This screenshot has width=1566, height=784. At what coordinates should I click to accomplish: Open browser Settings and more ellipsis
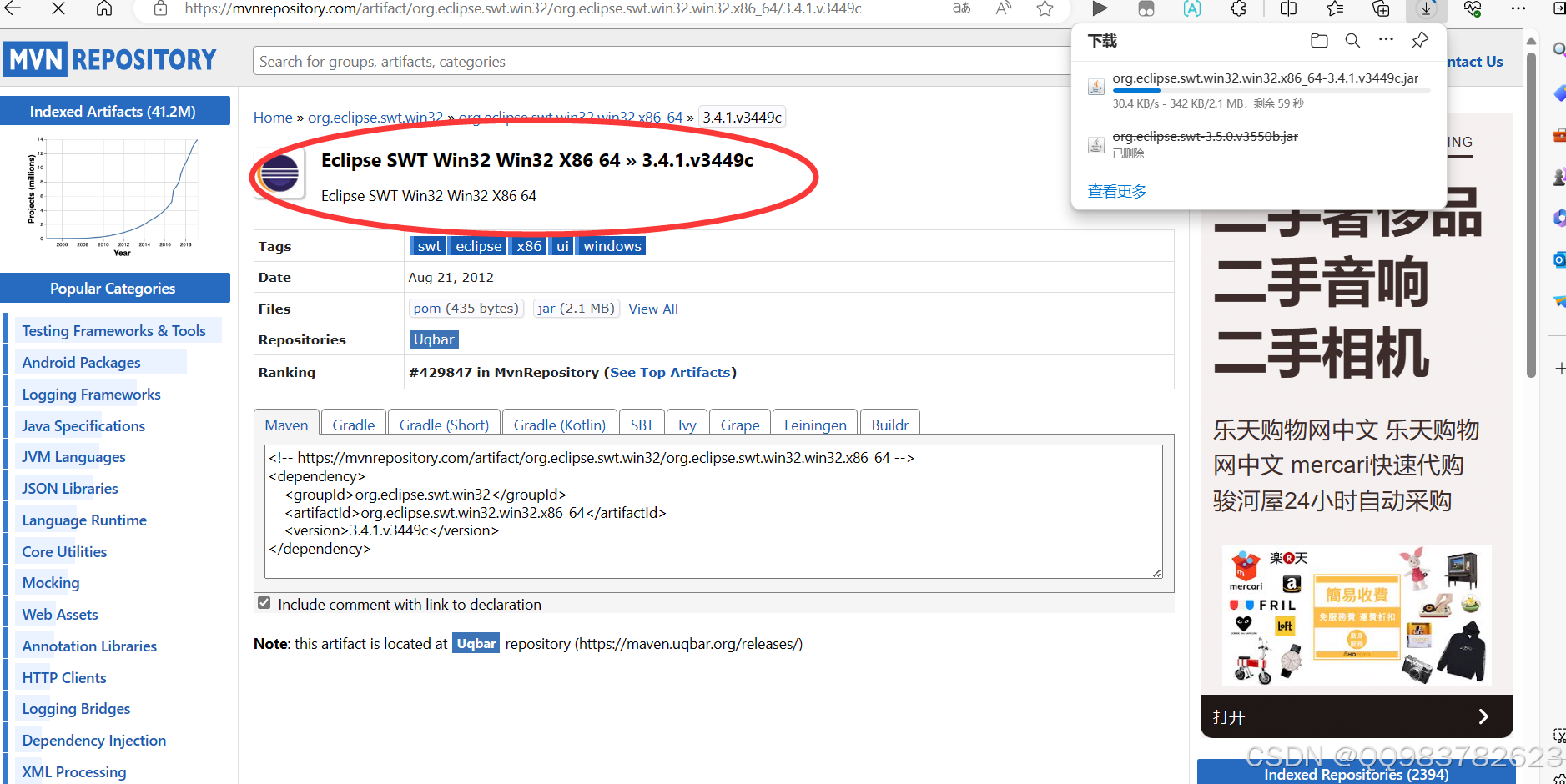[x=1518, y=8]
